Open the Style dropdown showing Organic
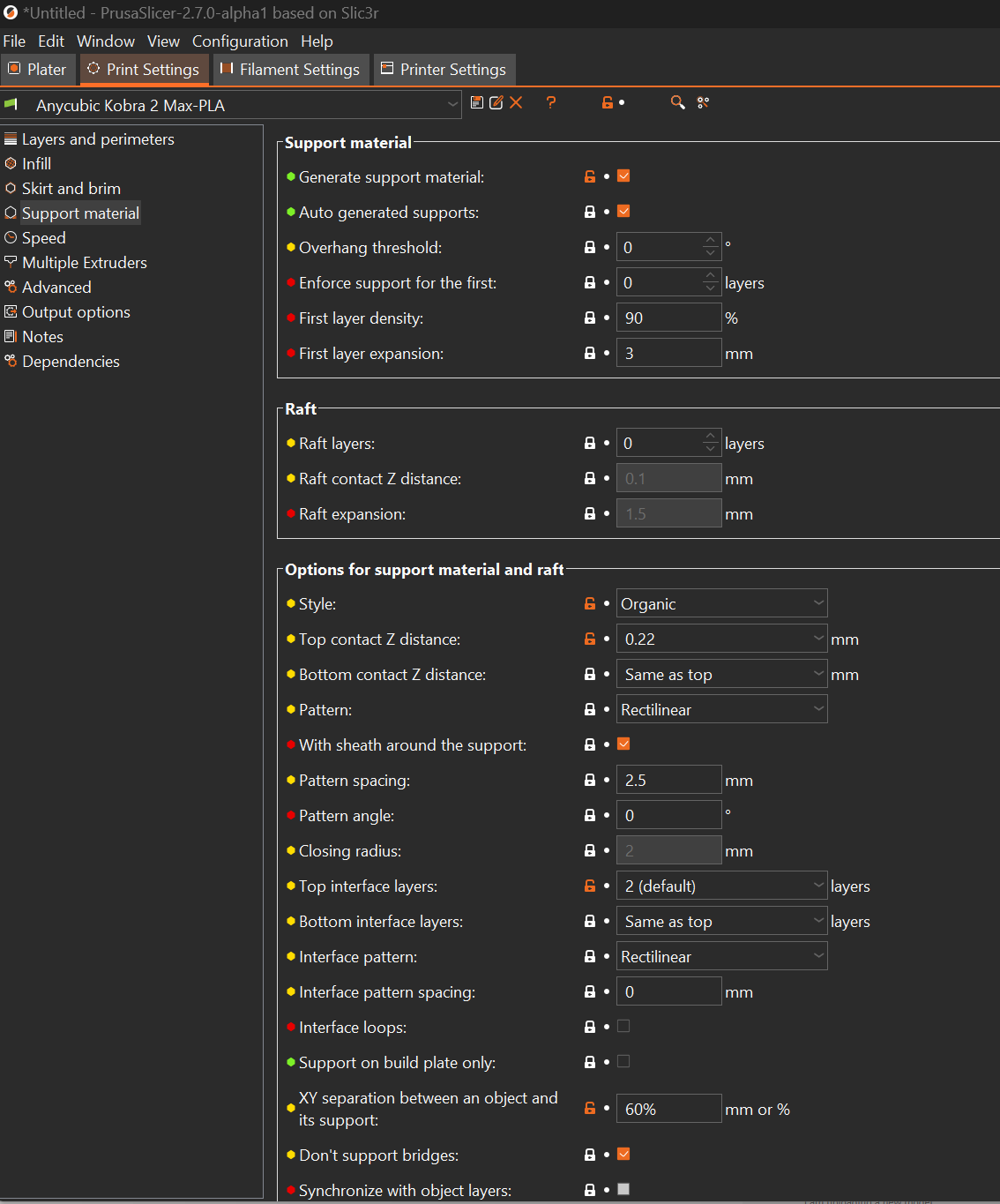This screenshot has width=1000, height=1204. 721,604
